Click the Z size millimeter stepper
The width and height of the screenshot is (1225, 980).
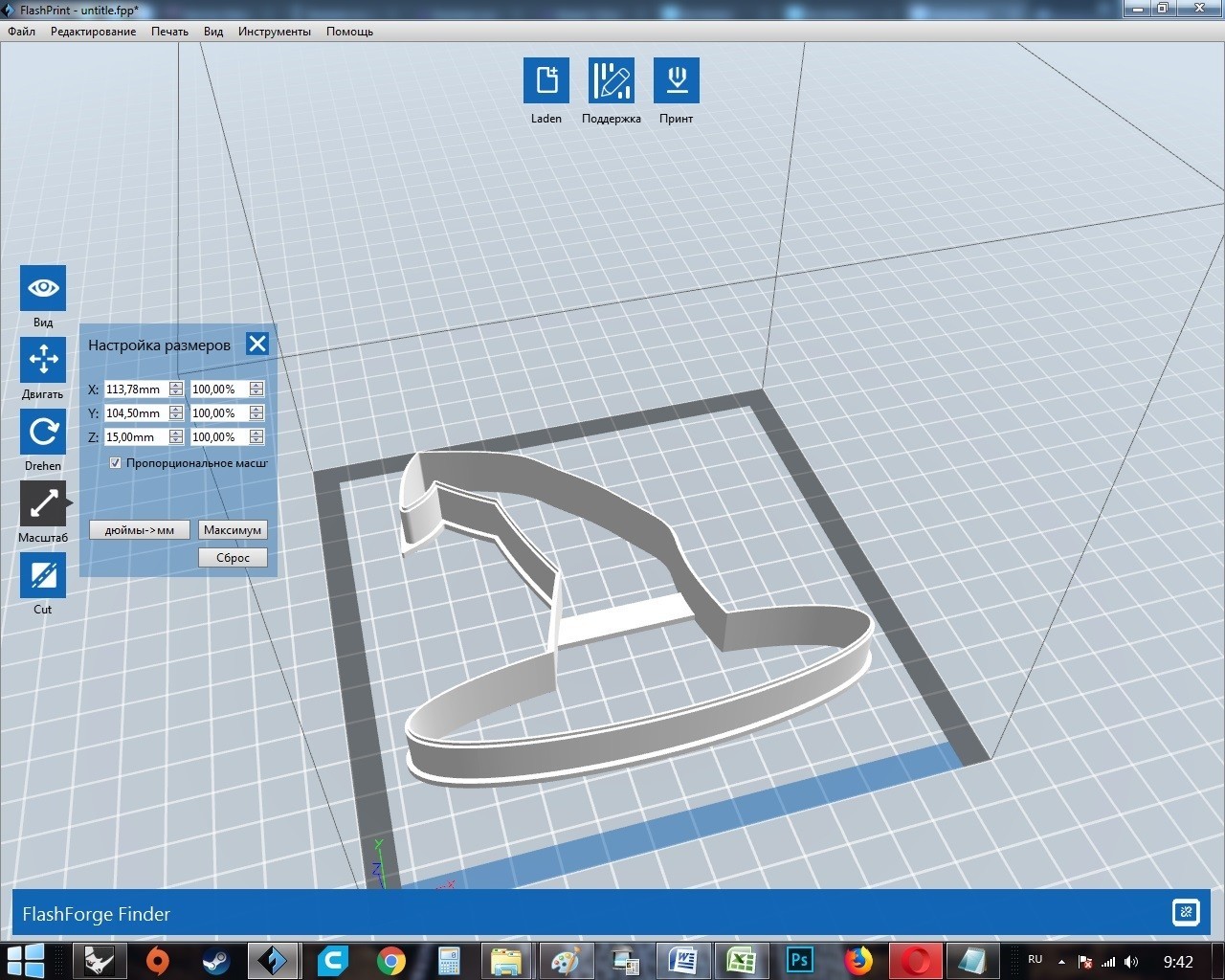tap(176, 437)
